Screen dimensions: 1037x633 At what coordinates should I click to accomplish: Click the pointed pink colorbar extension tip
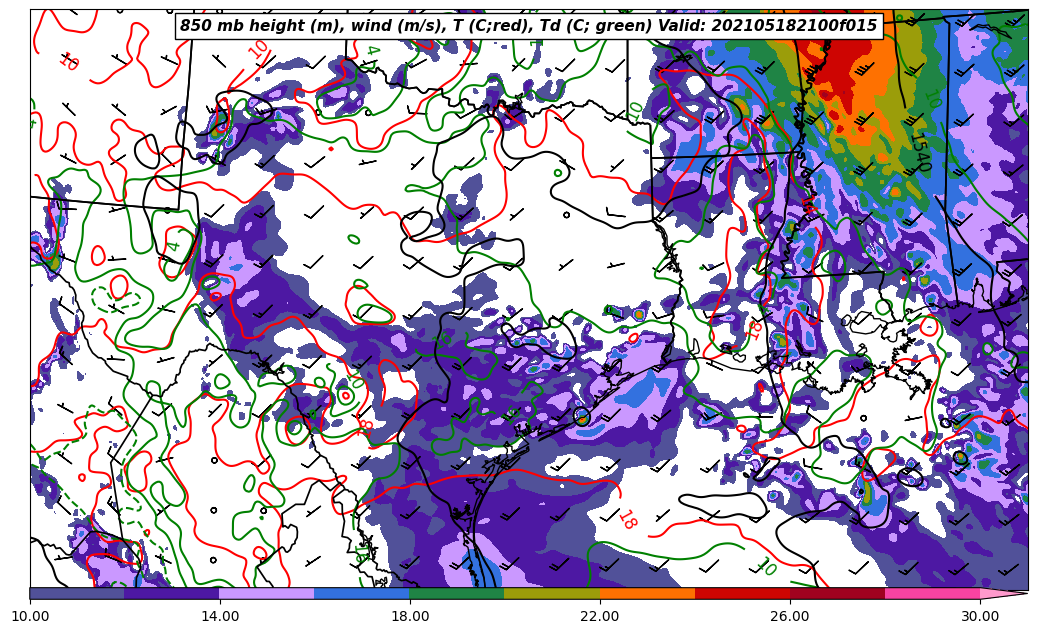click(1005, 593)
